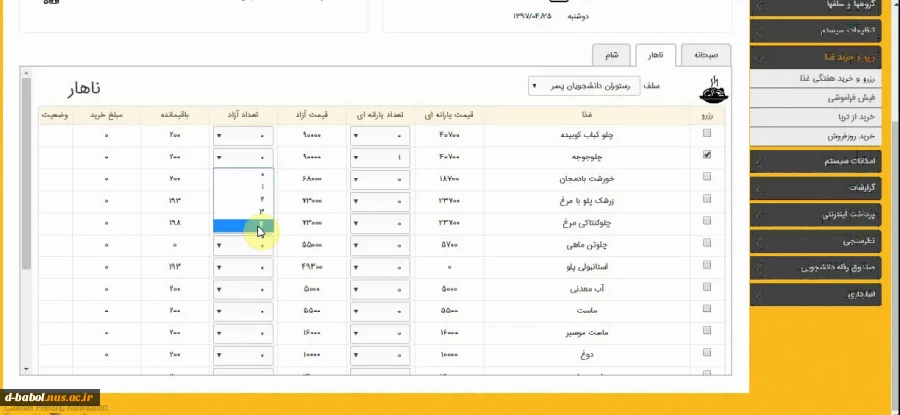Tick the reserve checkbox for زرشک پلو با مرغ
This screenshot has height=415, width=900.
coord(707,199)
